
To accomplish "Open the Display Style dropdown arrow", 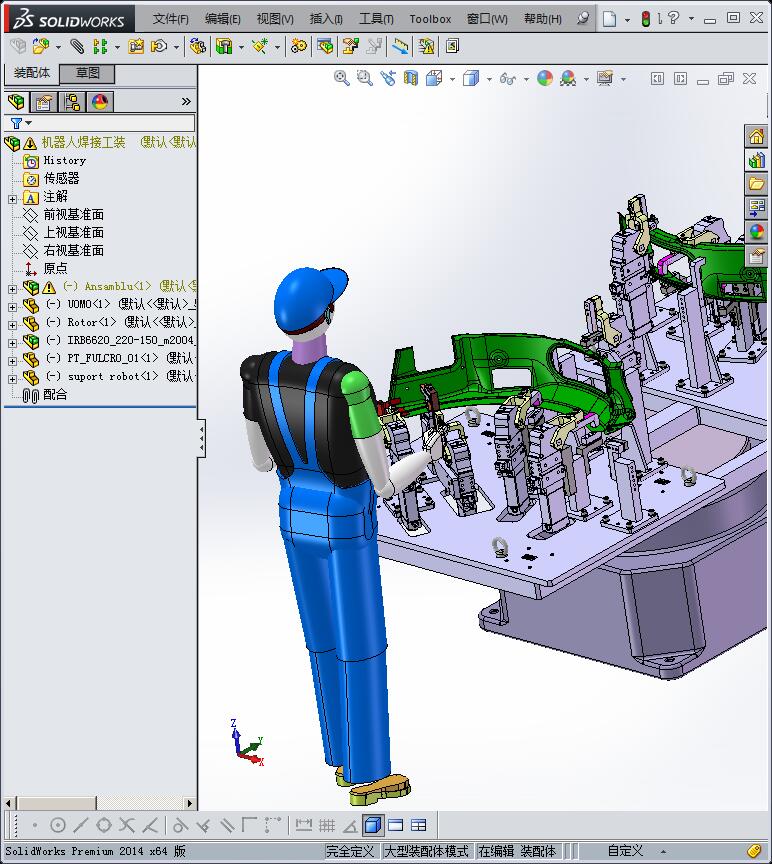I will pos(489,79).
